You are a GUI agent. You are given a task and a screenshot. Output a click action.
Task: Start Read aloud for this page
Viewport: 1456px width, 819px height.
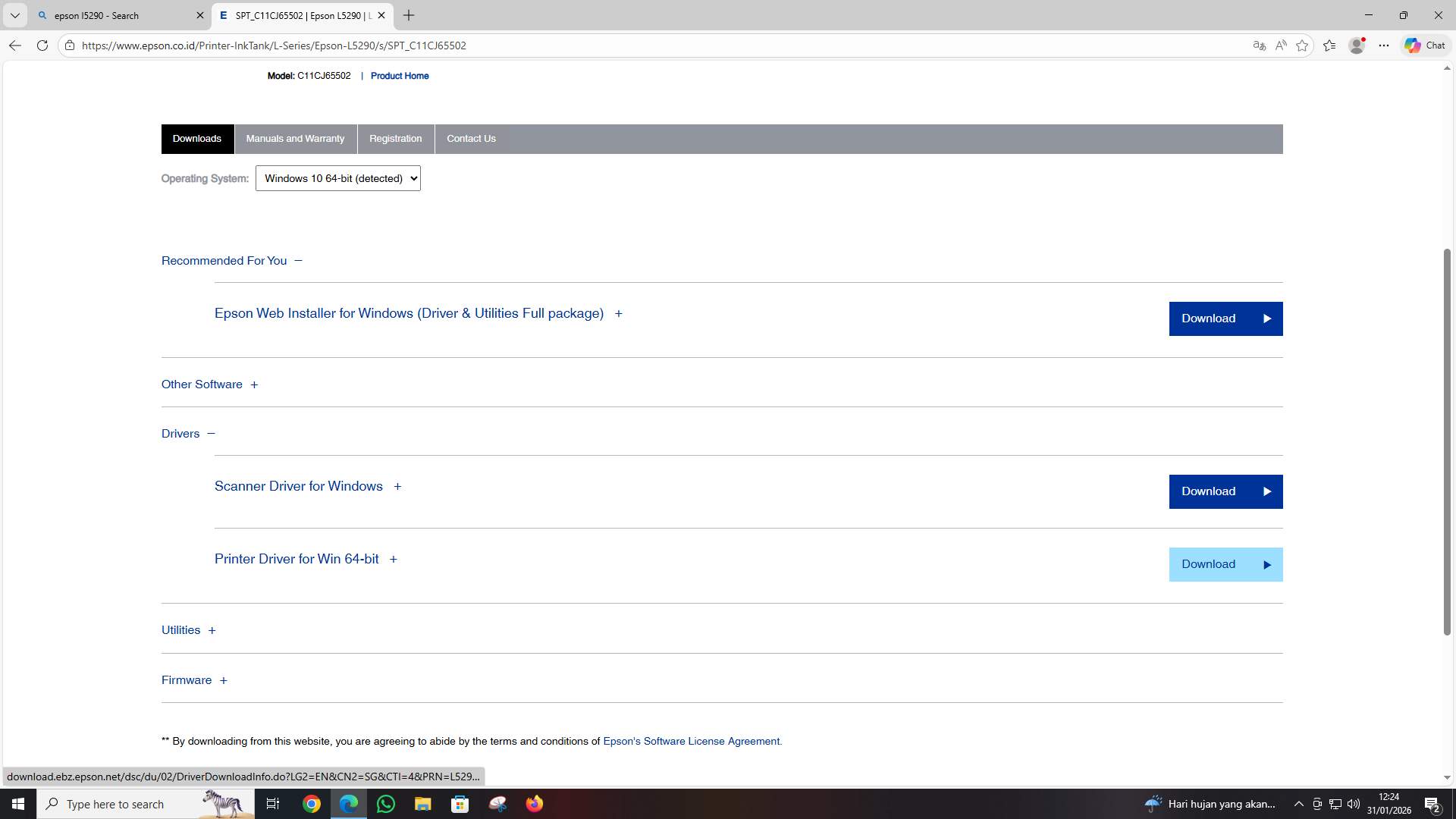click(x=1281, y=45)
